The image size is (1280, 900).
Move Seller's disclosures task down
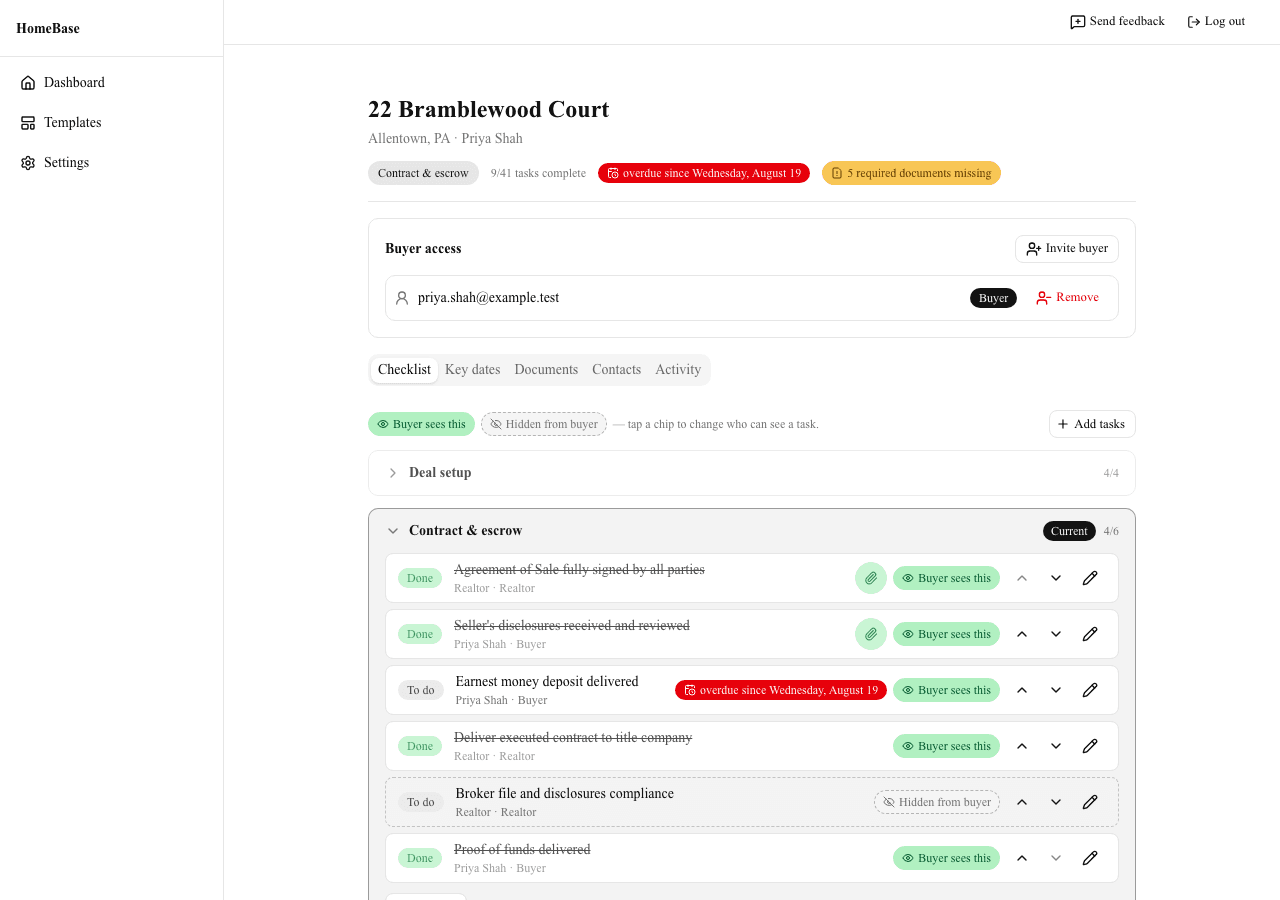click(x=1056, y=634)
